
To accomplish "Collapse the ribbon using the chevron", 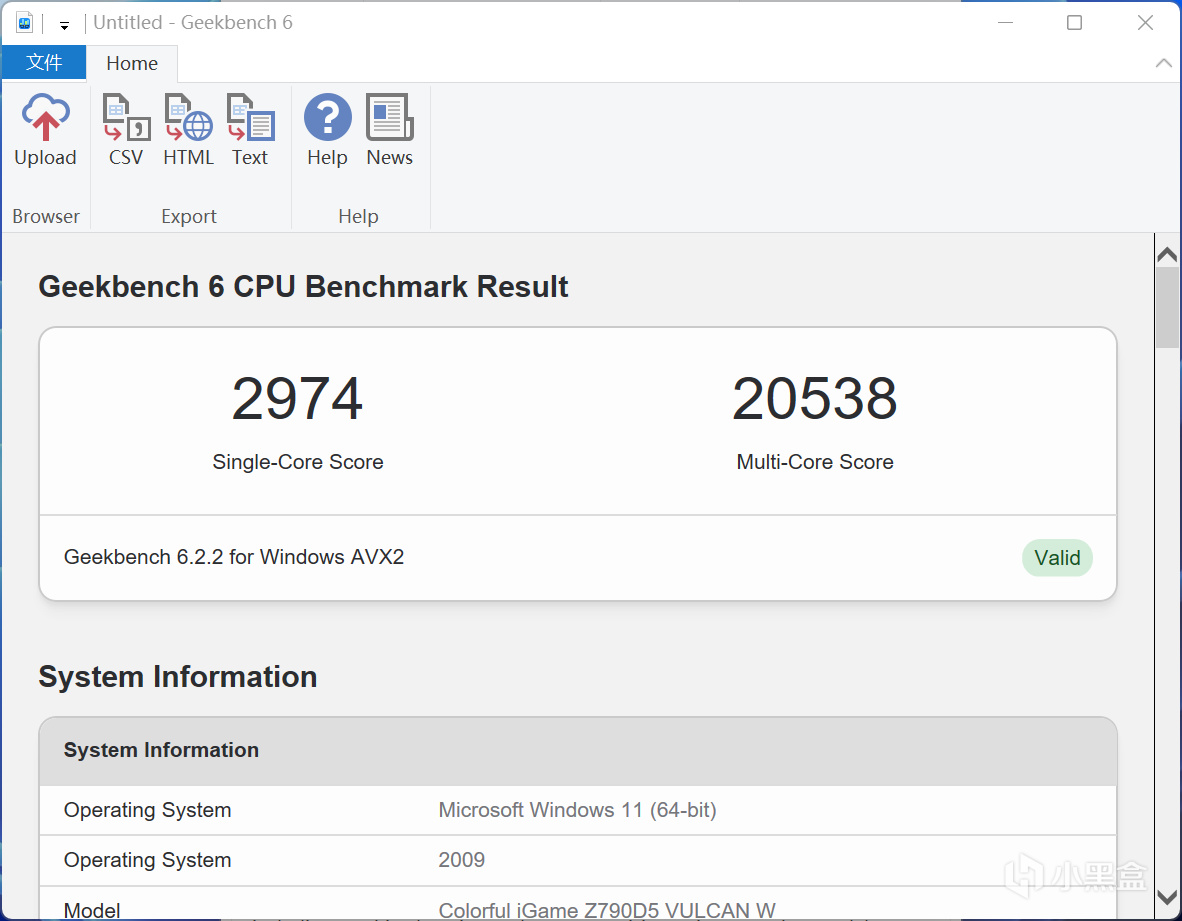I will [1163, 63].
